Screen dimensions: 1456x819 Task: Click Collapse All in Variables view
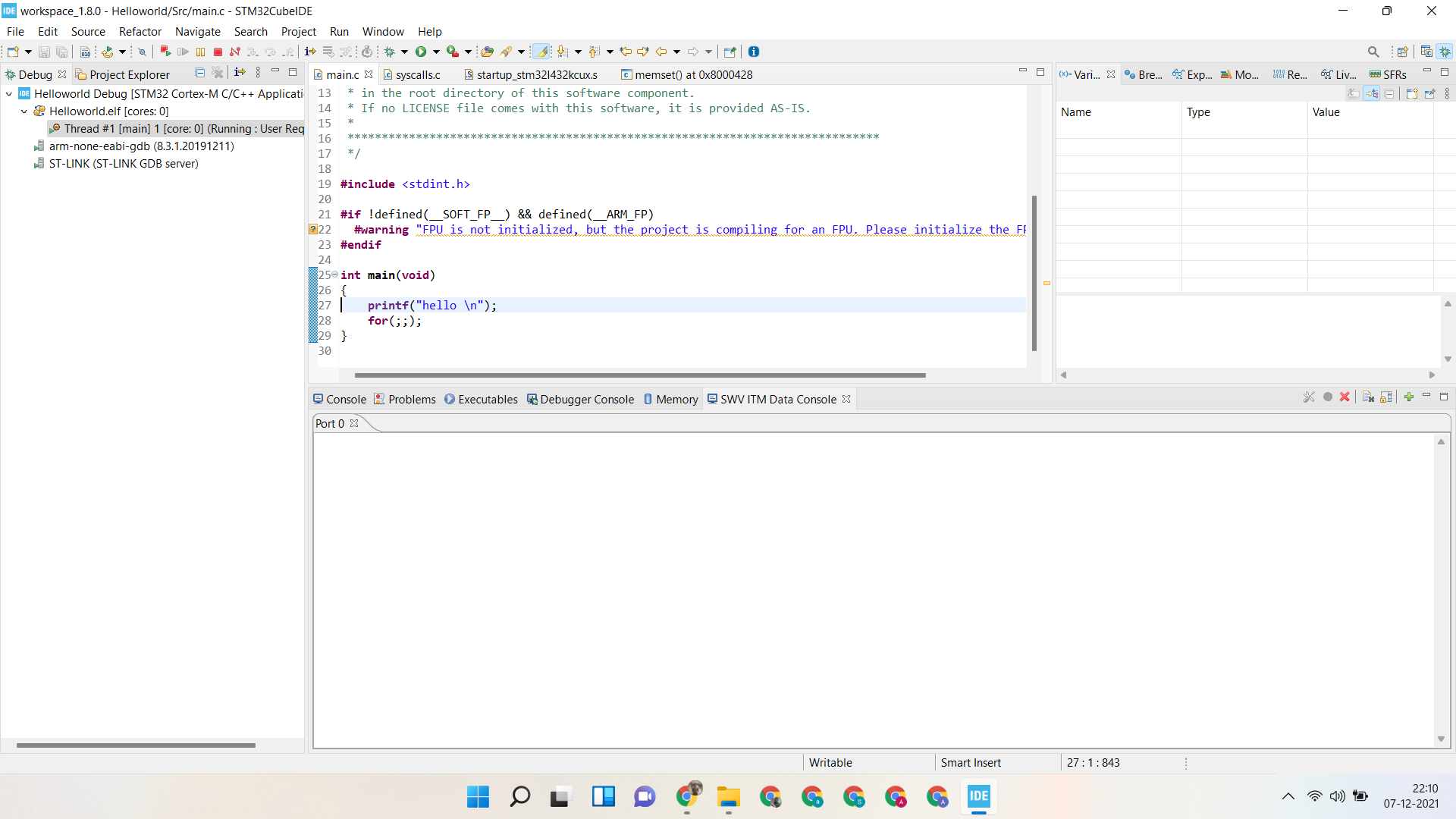[1389, 93]
